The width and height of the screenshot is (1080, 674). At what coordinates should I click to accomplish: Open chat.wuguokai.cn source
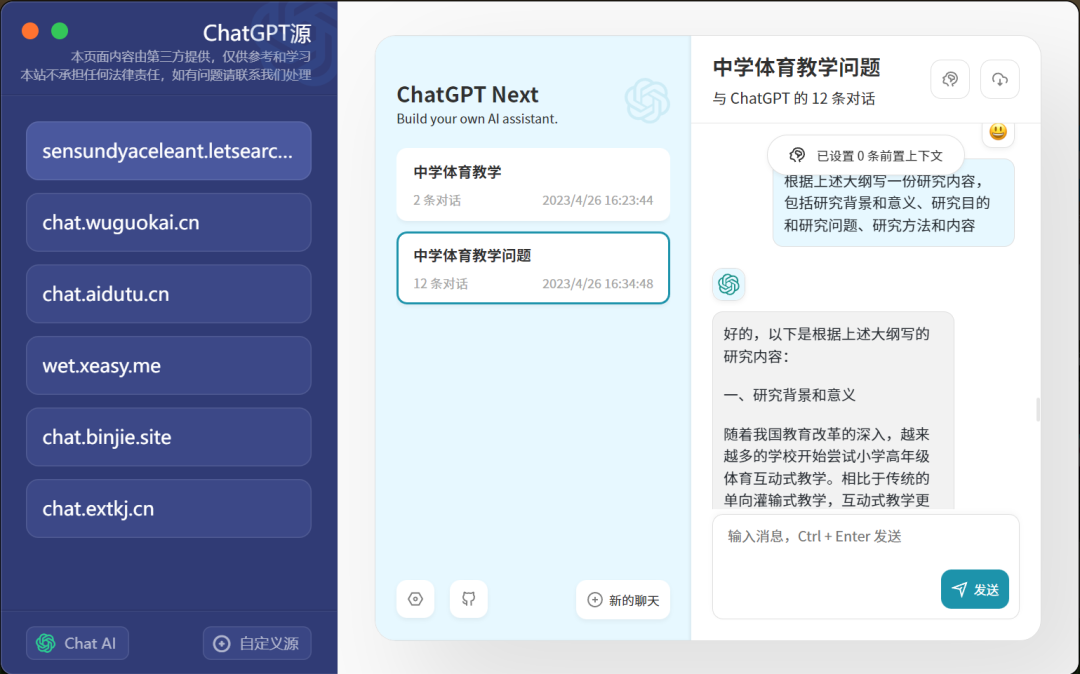[169, 222]
